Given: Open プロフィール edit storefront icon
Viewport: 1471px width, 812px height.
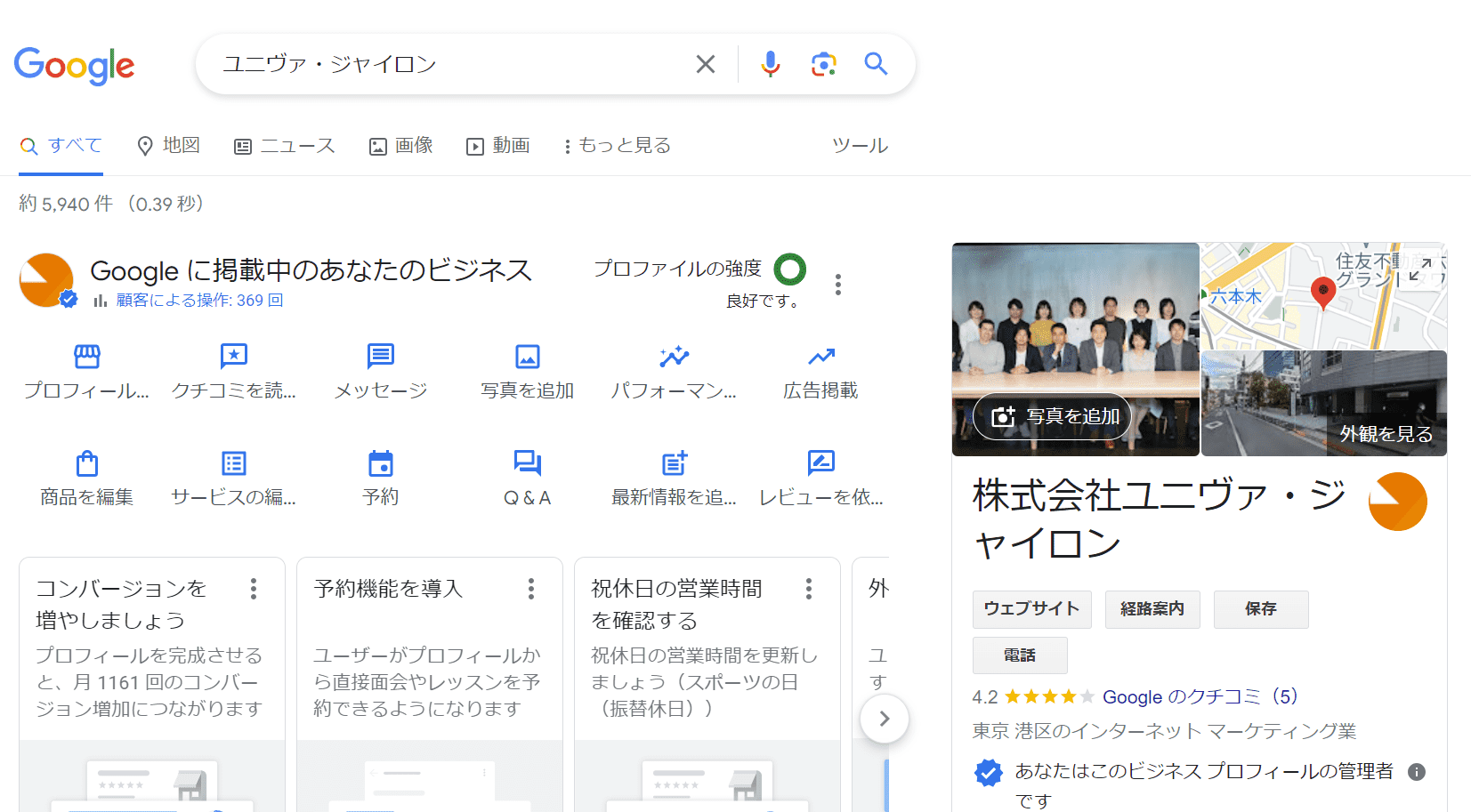Looking at the screenshot, I should (x=87, y=356).
